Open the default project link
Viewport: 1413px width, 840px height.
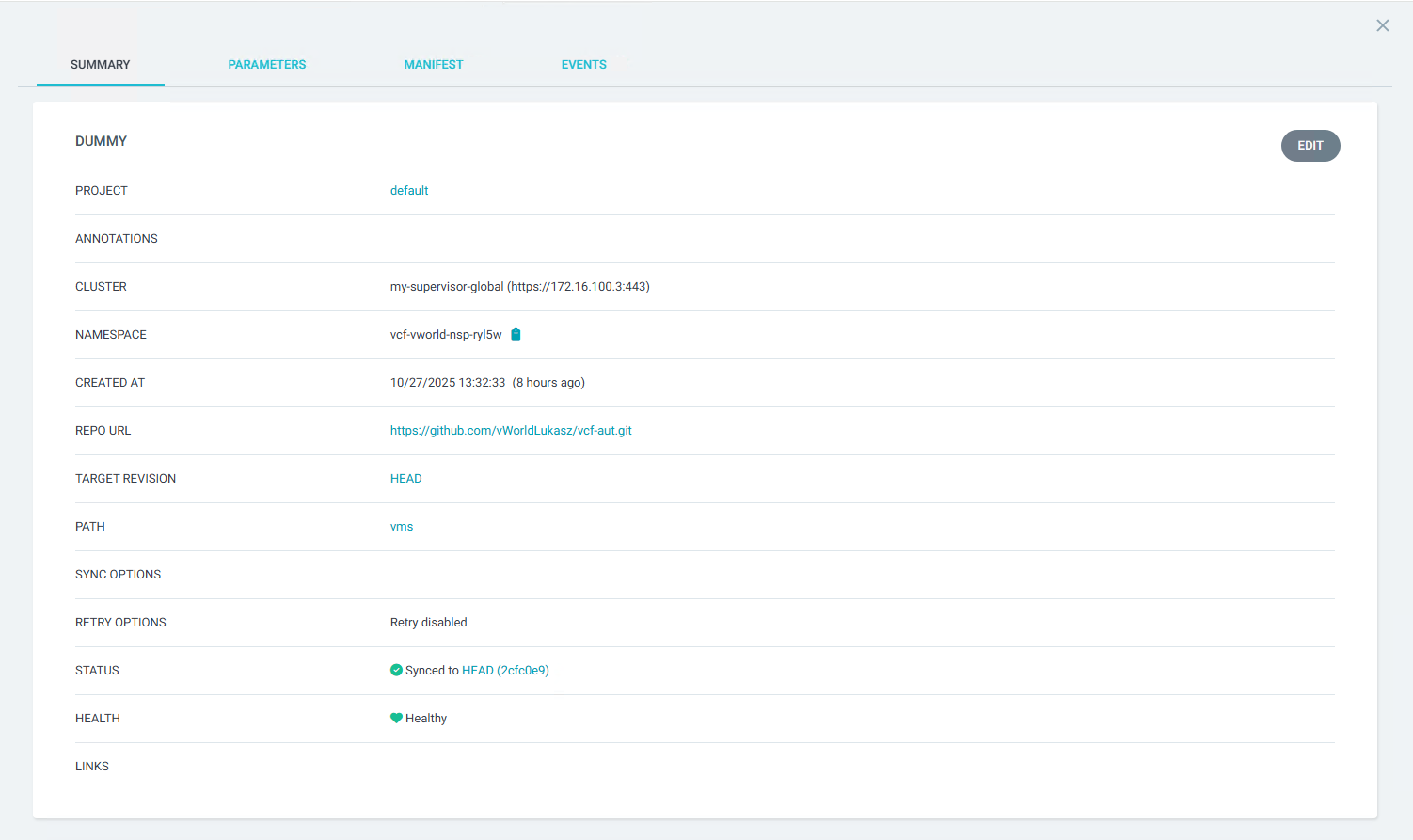pyautogui.click(x=409, y=191)
